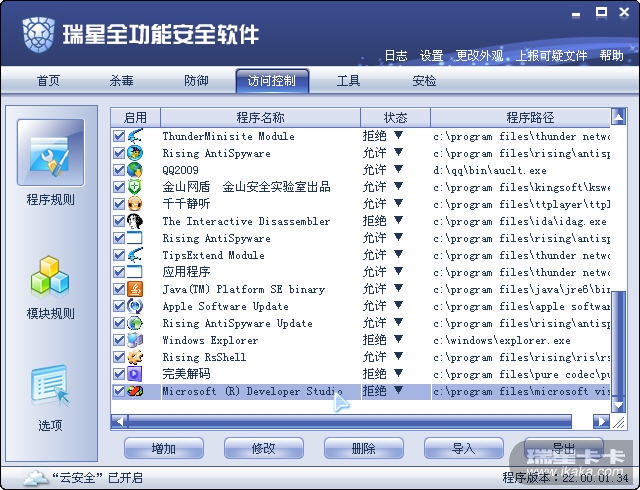Expand status dropdown for The Interactive Disassembler
This screenshot has height=490, width=640.
coord(398,220)
